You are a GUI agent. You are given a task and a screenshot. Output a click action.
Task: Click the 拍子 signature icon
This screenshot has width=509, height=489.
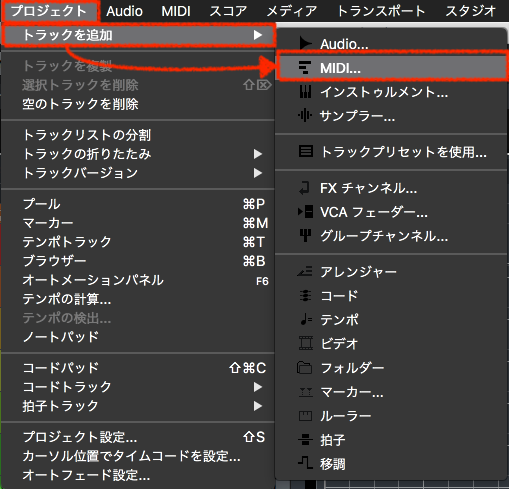[x=305, y=440]
